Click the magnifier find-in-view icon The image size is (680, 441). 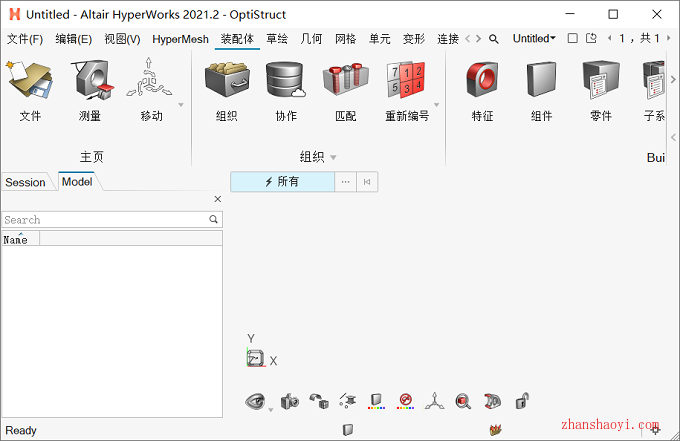[463, 402]
